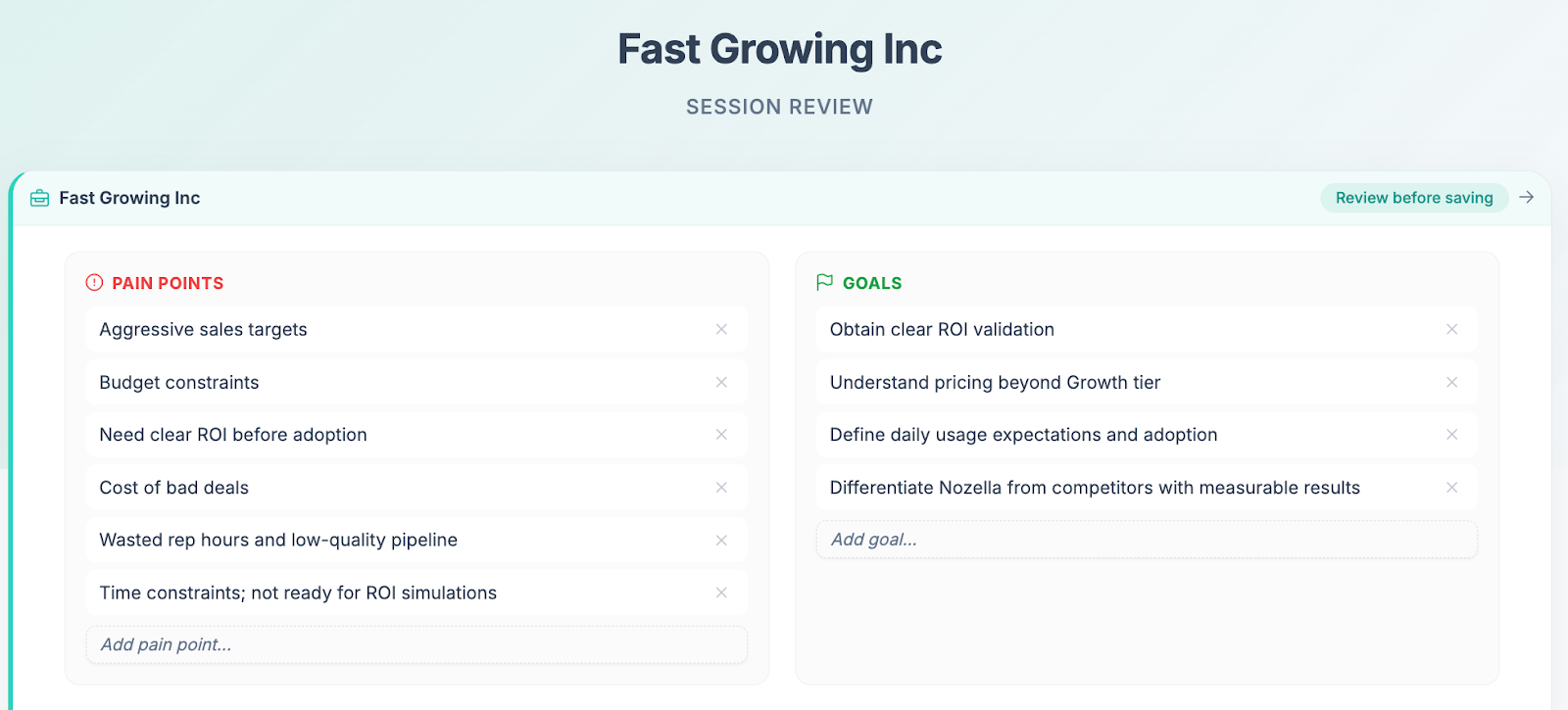Click the Add goal input field
Screen dimensions: 1568x710
coord(1147,540)
